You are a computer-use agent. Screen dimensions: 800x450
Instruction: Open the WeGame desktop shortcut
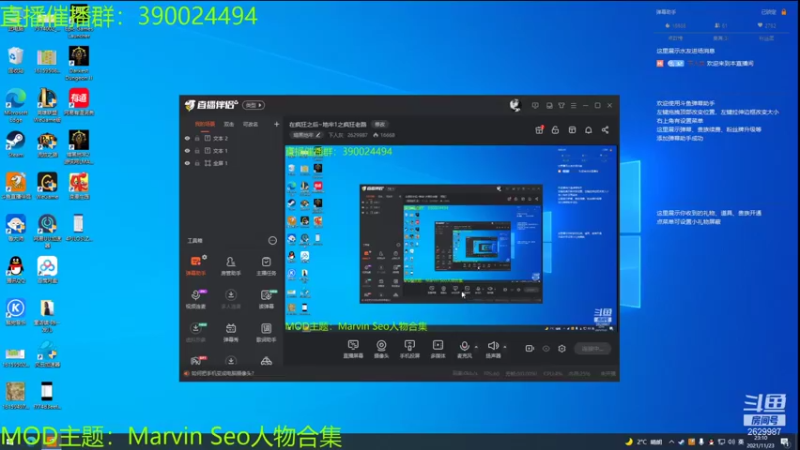coord(47,186)
